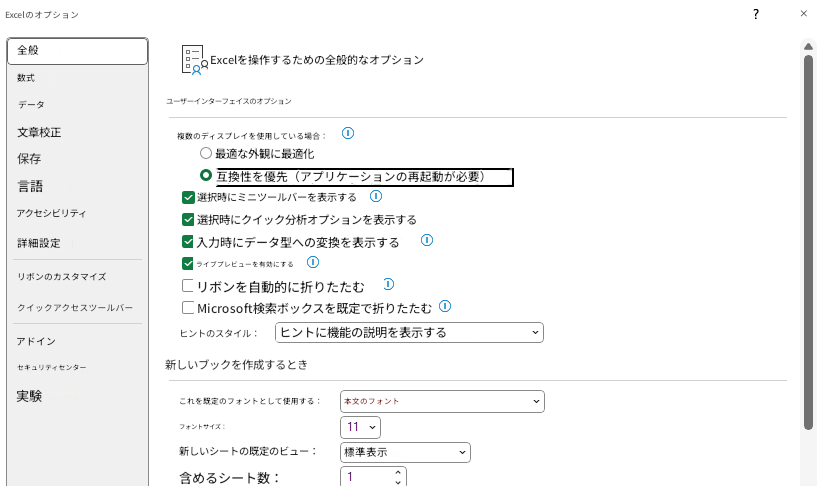This screenshot has width=819, height=486.
Task: Select the 全般 category
Action: (x=77, y=51)
